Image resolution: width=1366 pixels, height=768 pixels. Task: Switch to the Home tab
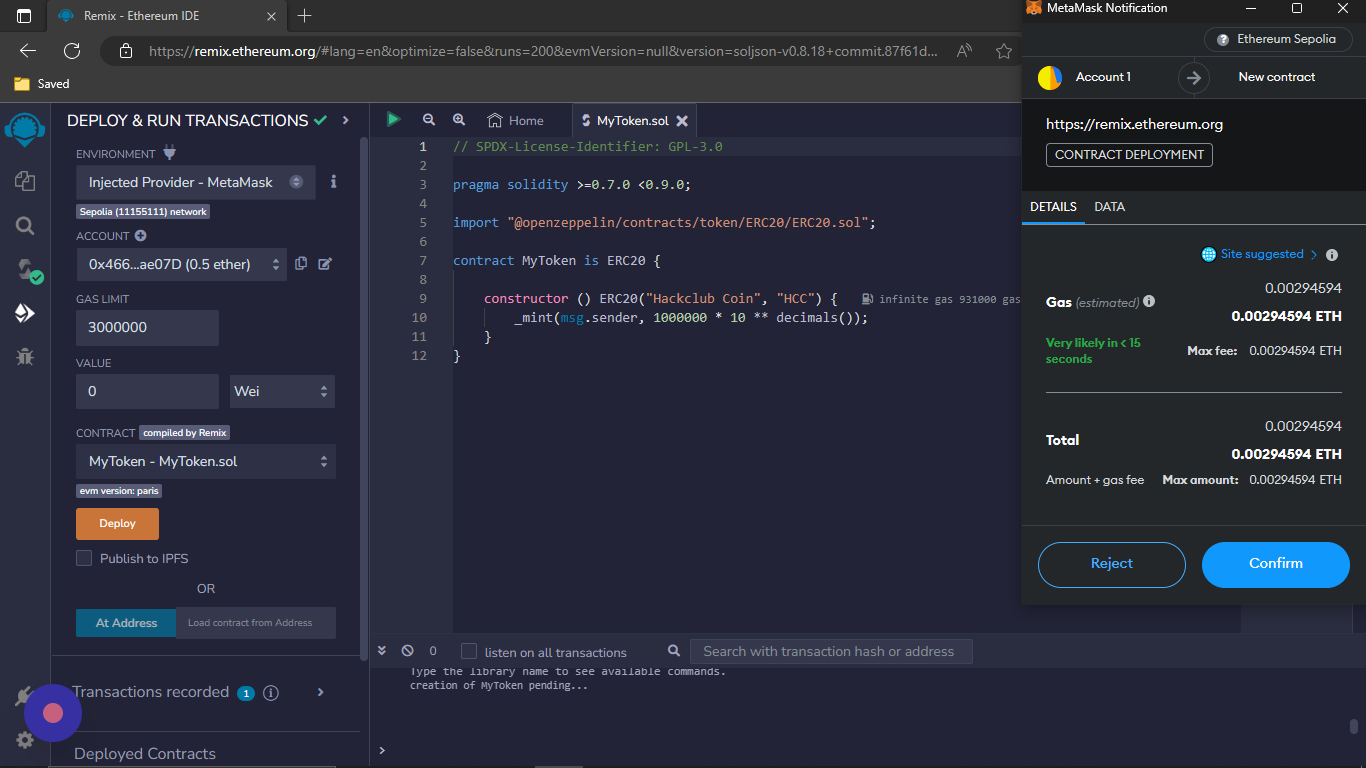pos(516,120)
